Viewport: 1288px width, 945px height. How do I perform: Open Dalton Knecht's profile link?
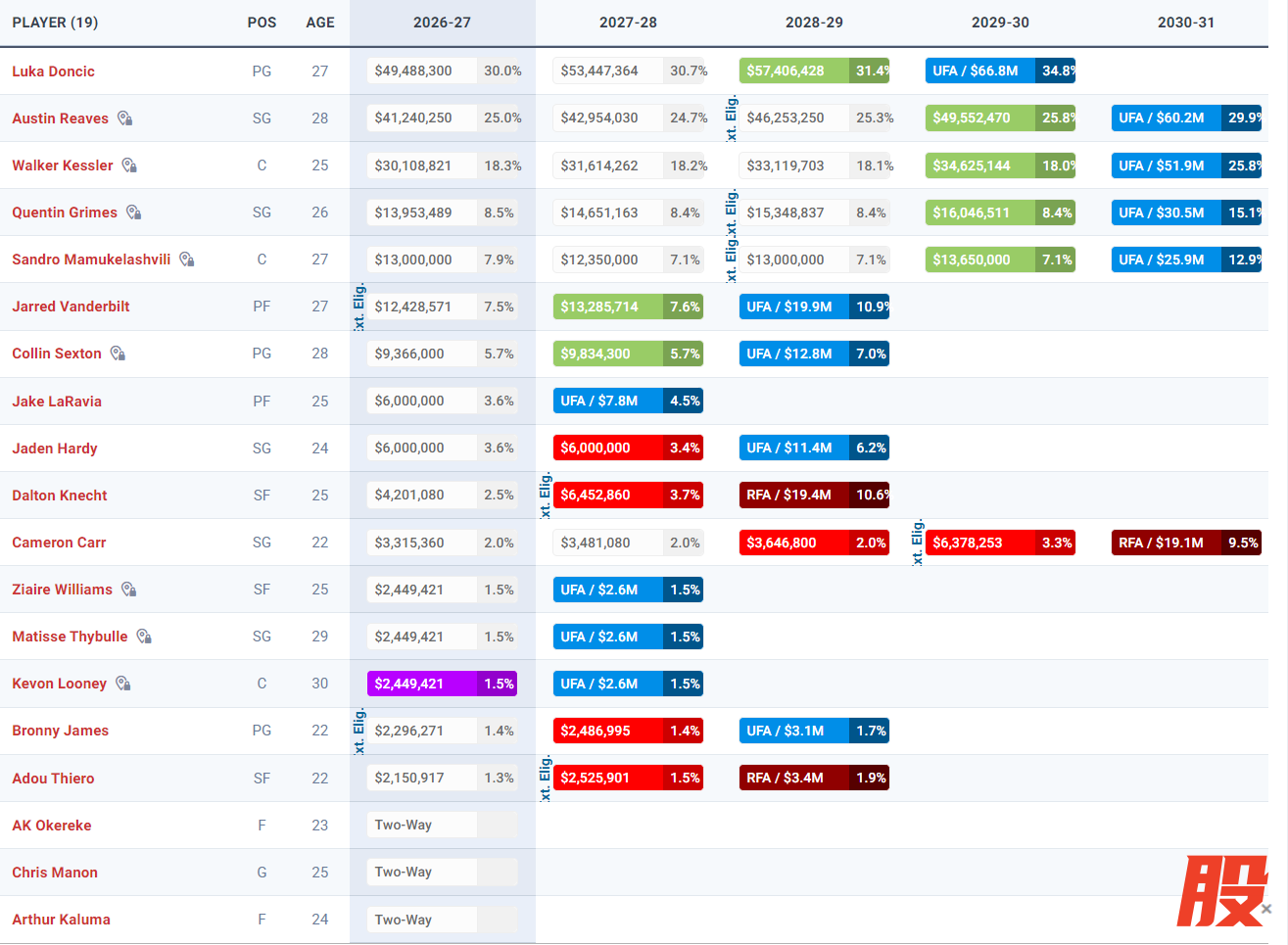coord(60,496)
